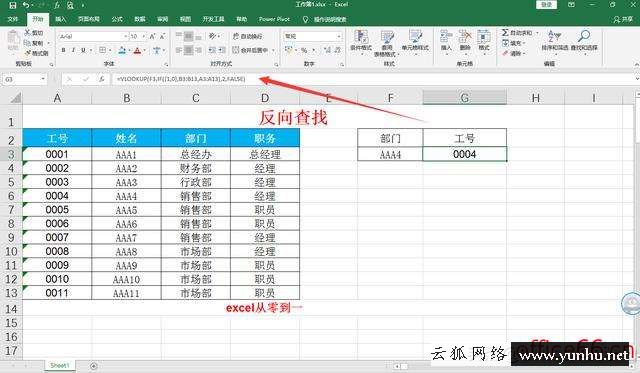Viewport: 640px width, 373px height.
Task: Cut the selection with scissors icon
Action: [33, 33]
